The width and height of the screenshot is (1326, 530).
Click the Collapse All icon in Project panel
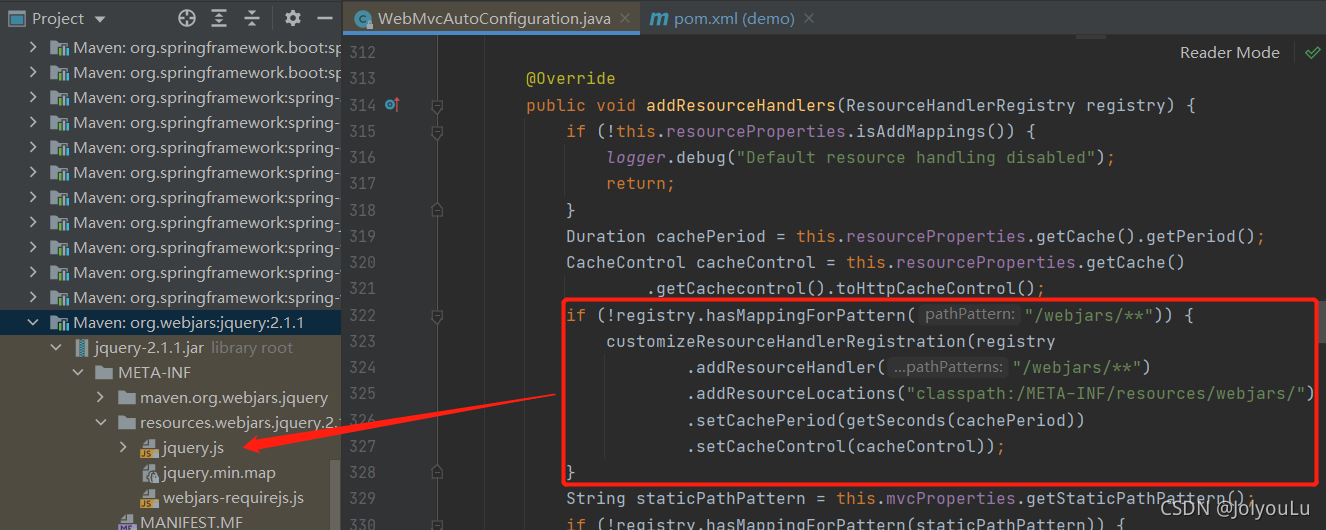pos(252,18)
